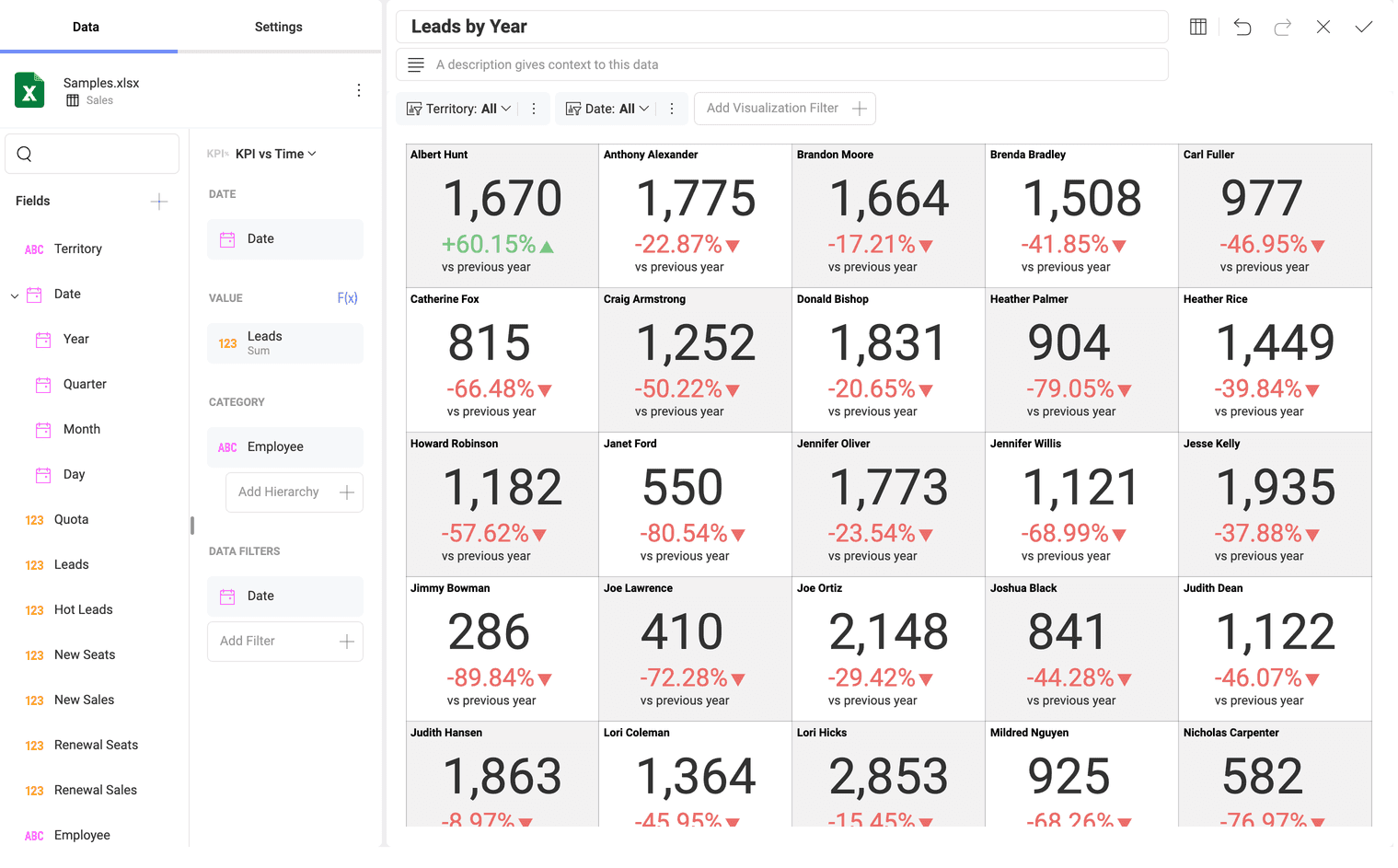The image size is (1398, 868).
Task: Select the Renewal Seats field
Action: [97, 746]
